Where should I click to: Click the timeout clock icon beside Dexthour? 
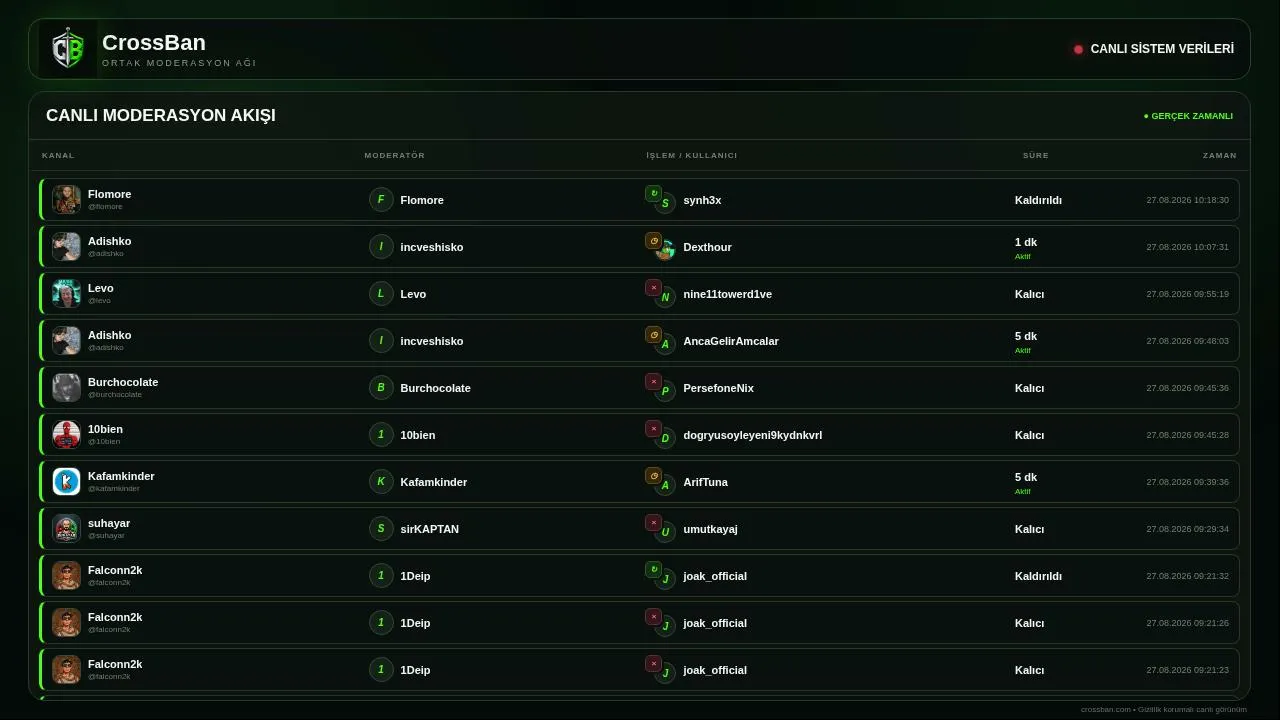[653, 240]
